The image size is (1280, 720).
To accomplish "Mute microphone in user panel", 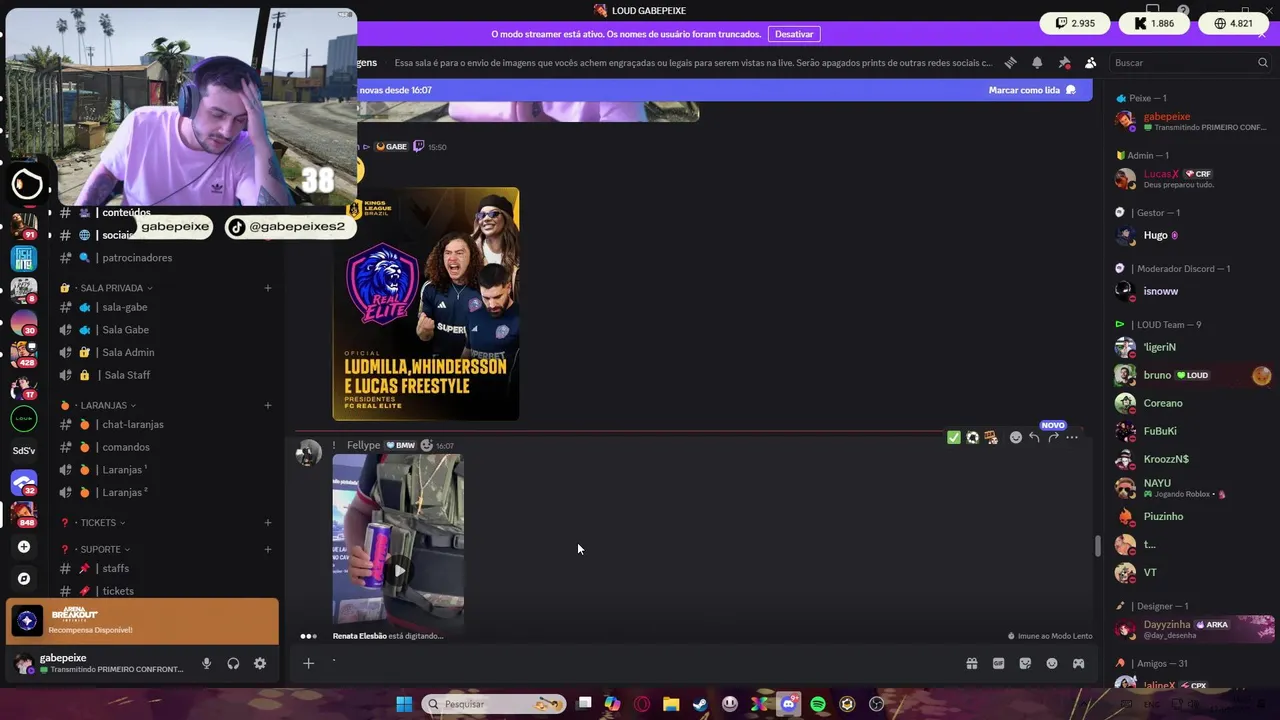I will click(x=206, y=663).
